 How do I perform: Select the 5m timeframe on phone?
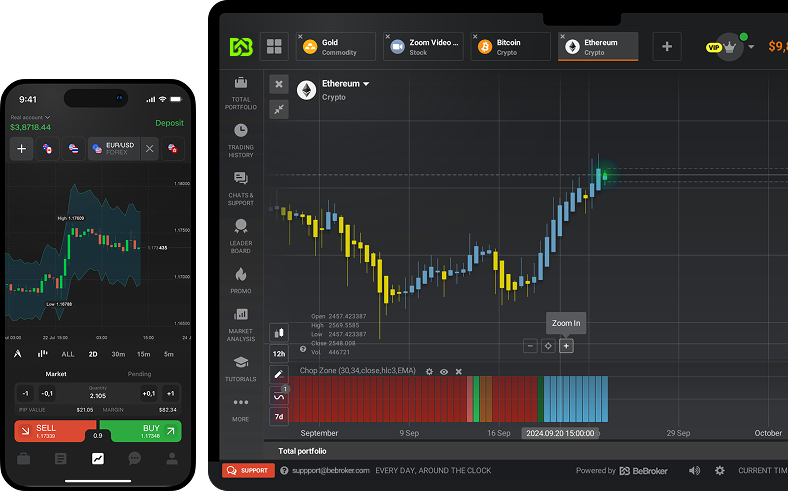[169, 354]
